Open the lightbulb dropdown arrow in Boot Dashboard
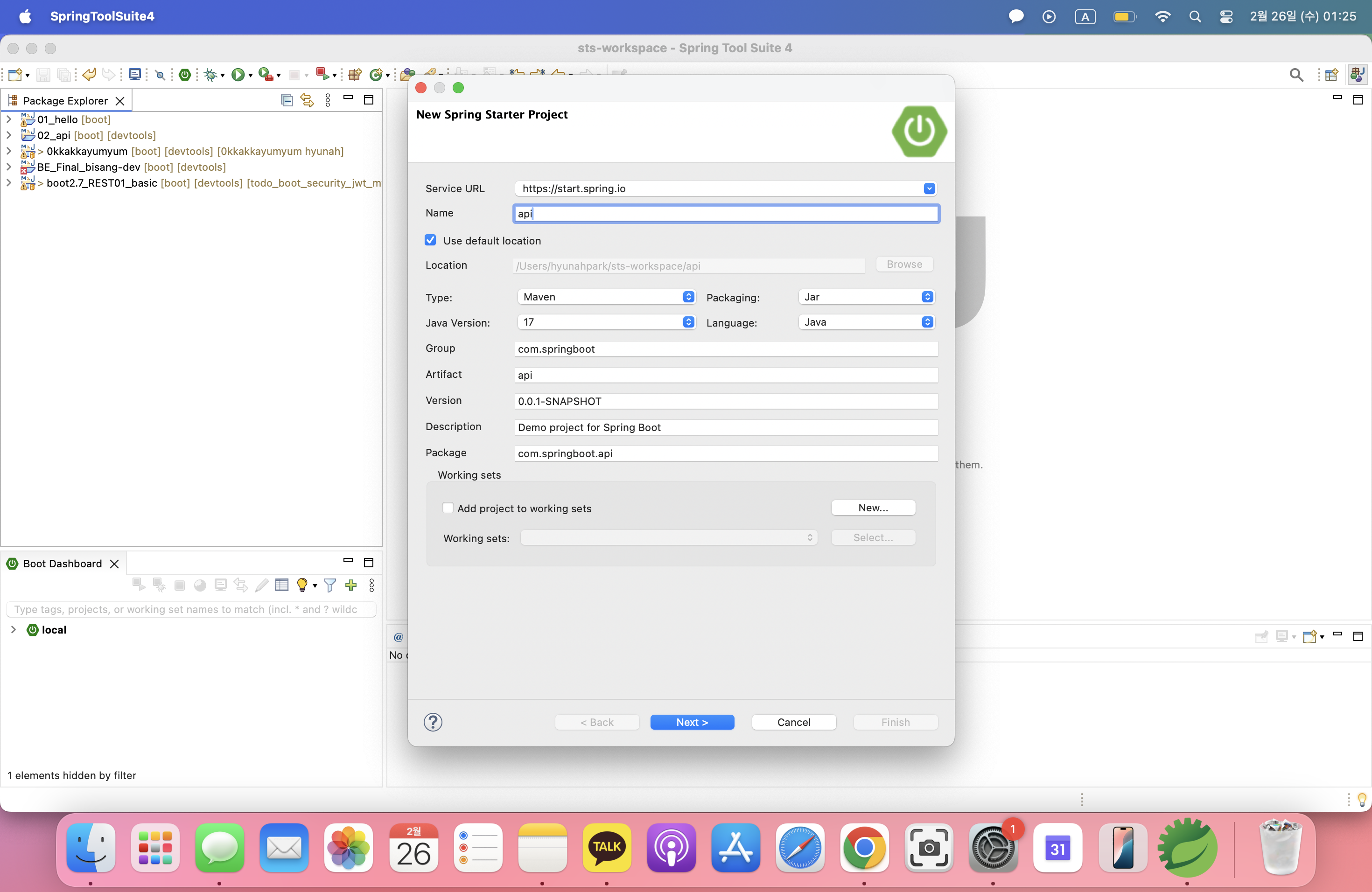 [x=315, y=585]
